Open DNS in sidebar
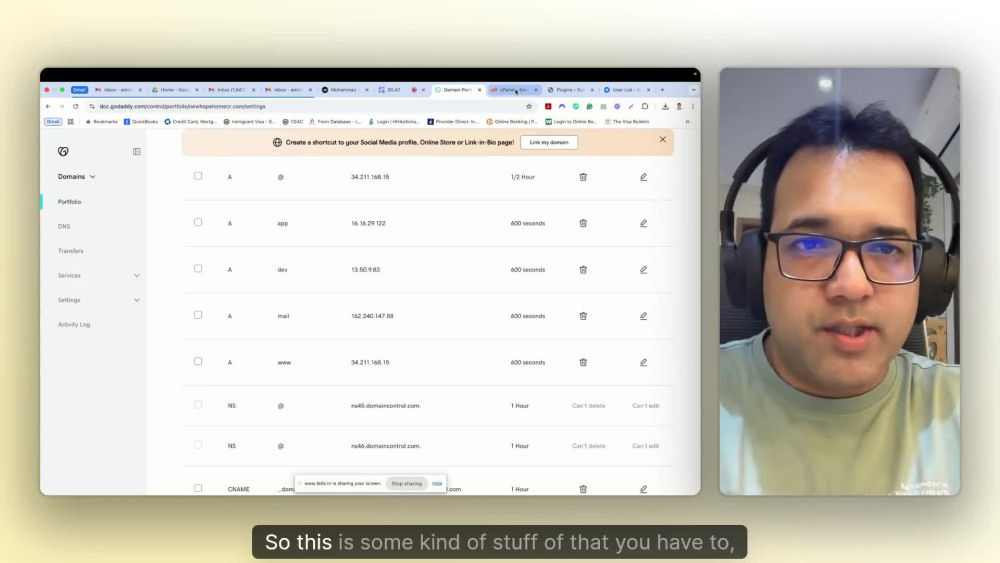This screenshot has width=1000, height=563. (64, 226)
